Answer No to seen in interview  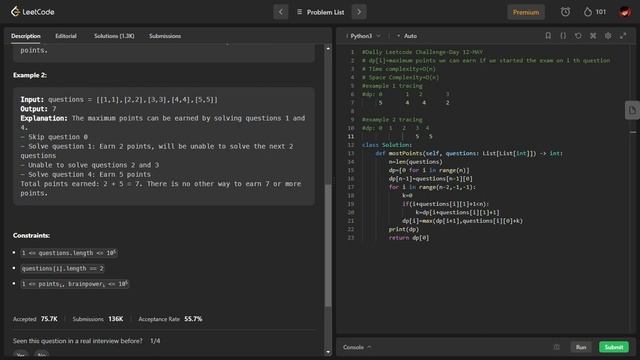point(41,355)
